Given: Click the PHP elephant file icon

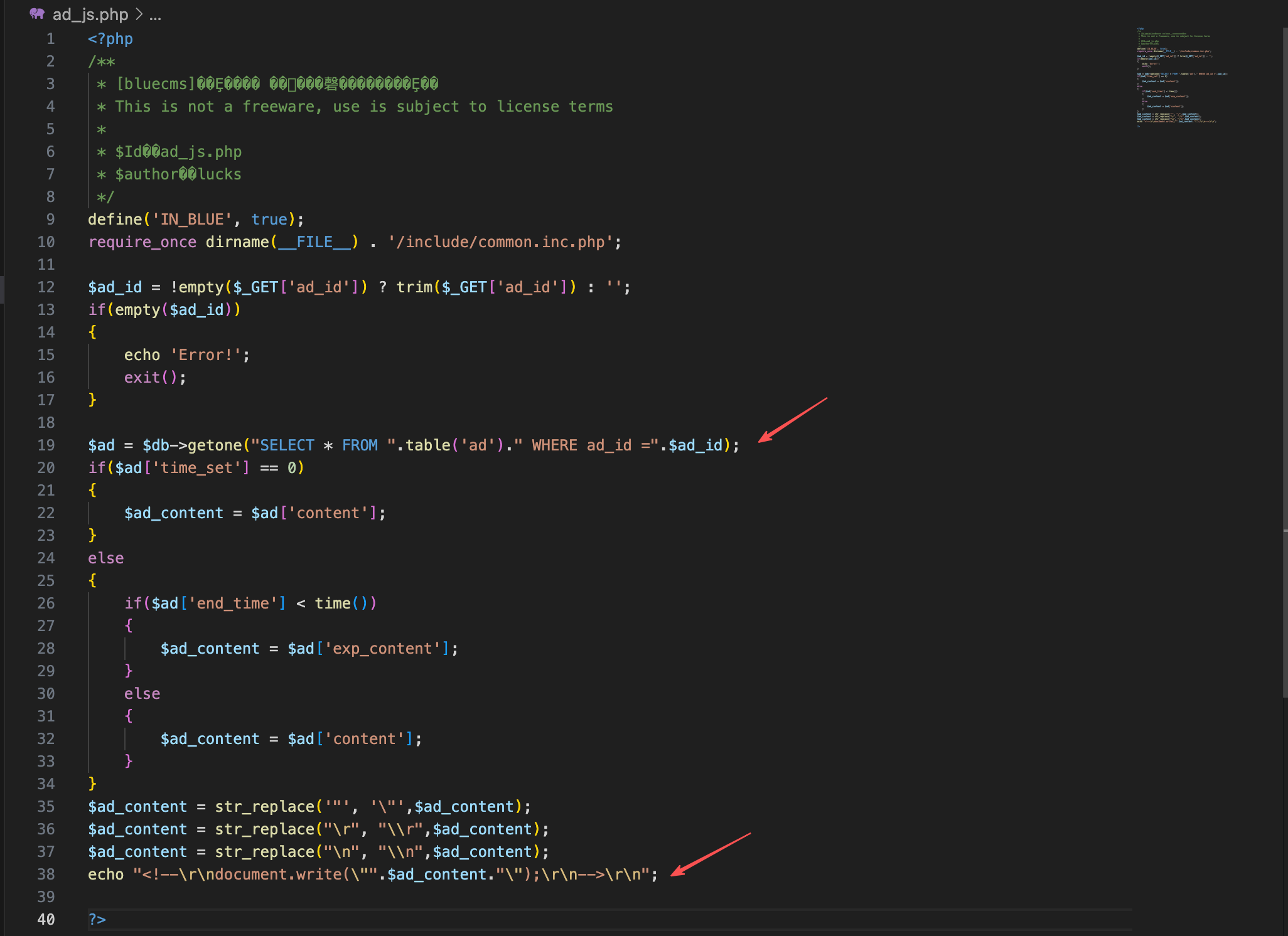Looking at the screenshot, I should coord(37,14).
